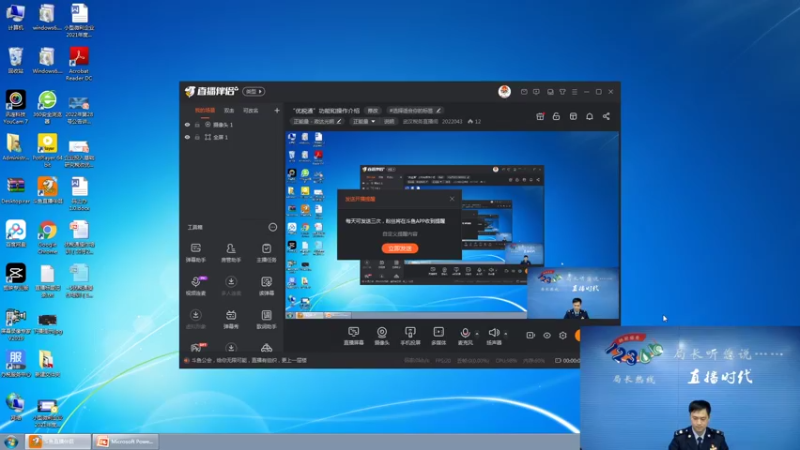Open the 主播任务 tool in the toolbox
Screen dimensions: 800x450
(x=266, y=253)
